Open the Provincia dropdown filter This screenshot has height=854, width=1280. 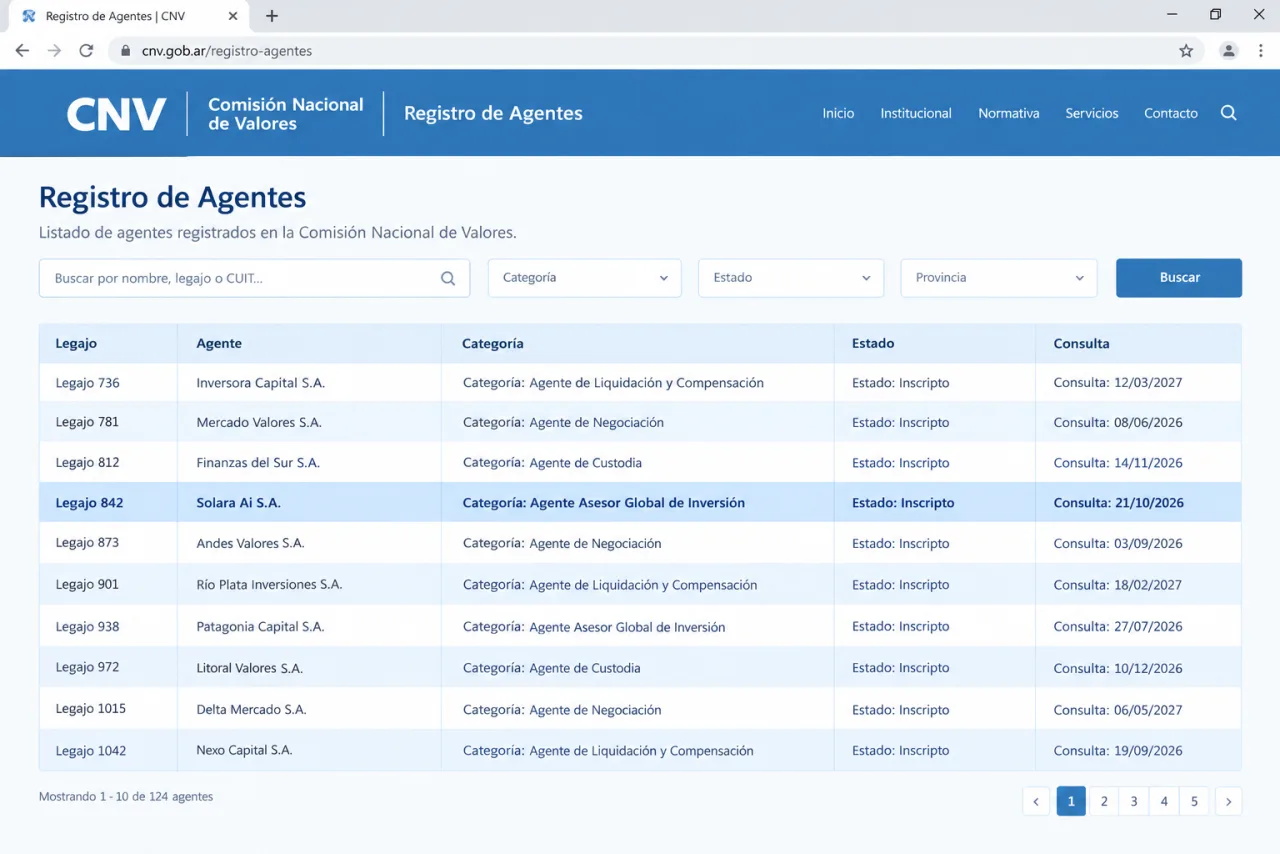(999, 278)
